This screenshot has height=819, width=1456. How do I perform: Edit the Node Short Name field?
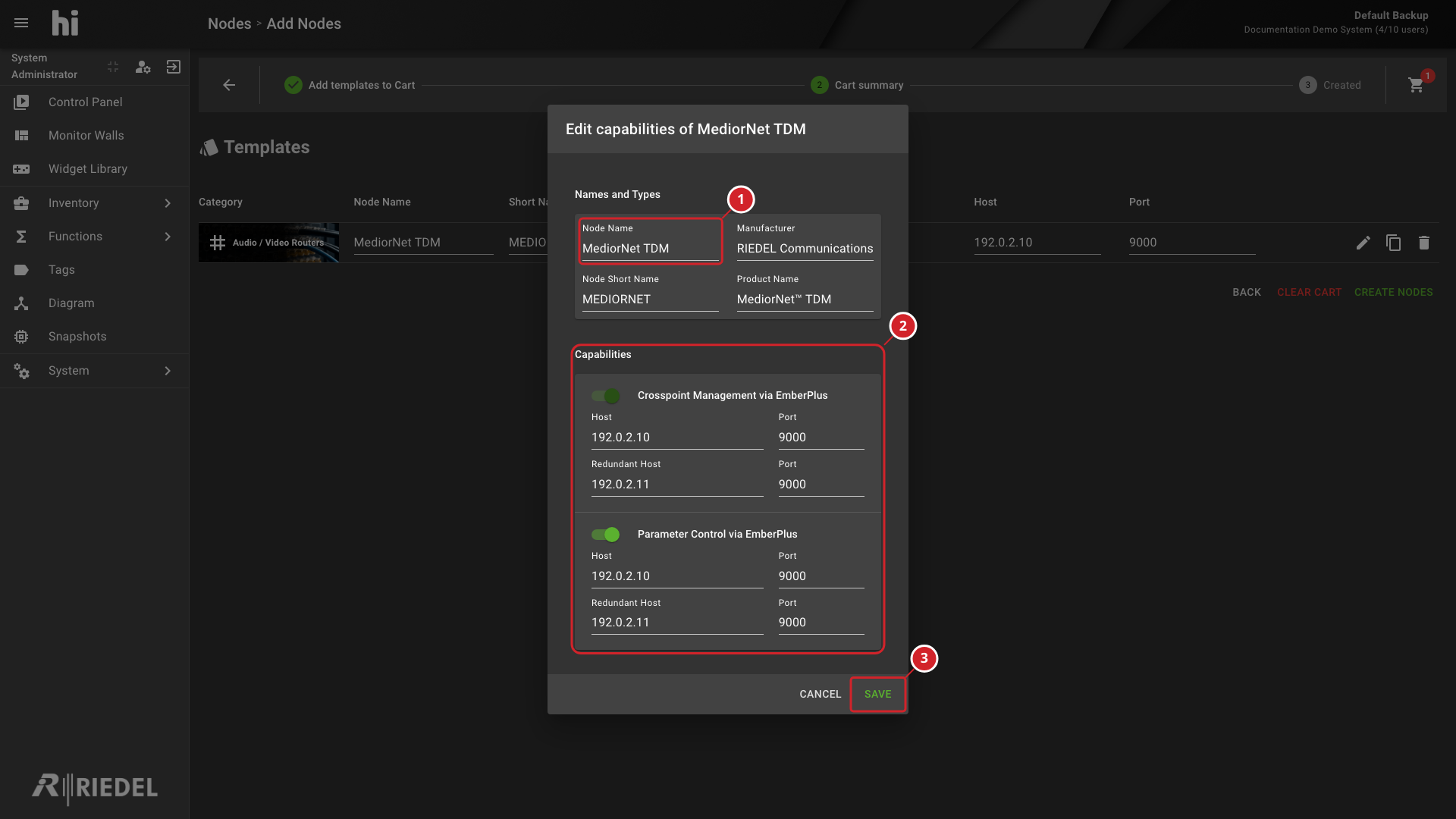650,300
